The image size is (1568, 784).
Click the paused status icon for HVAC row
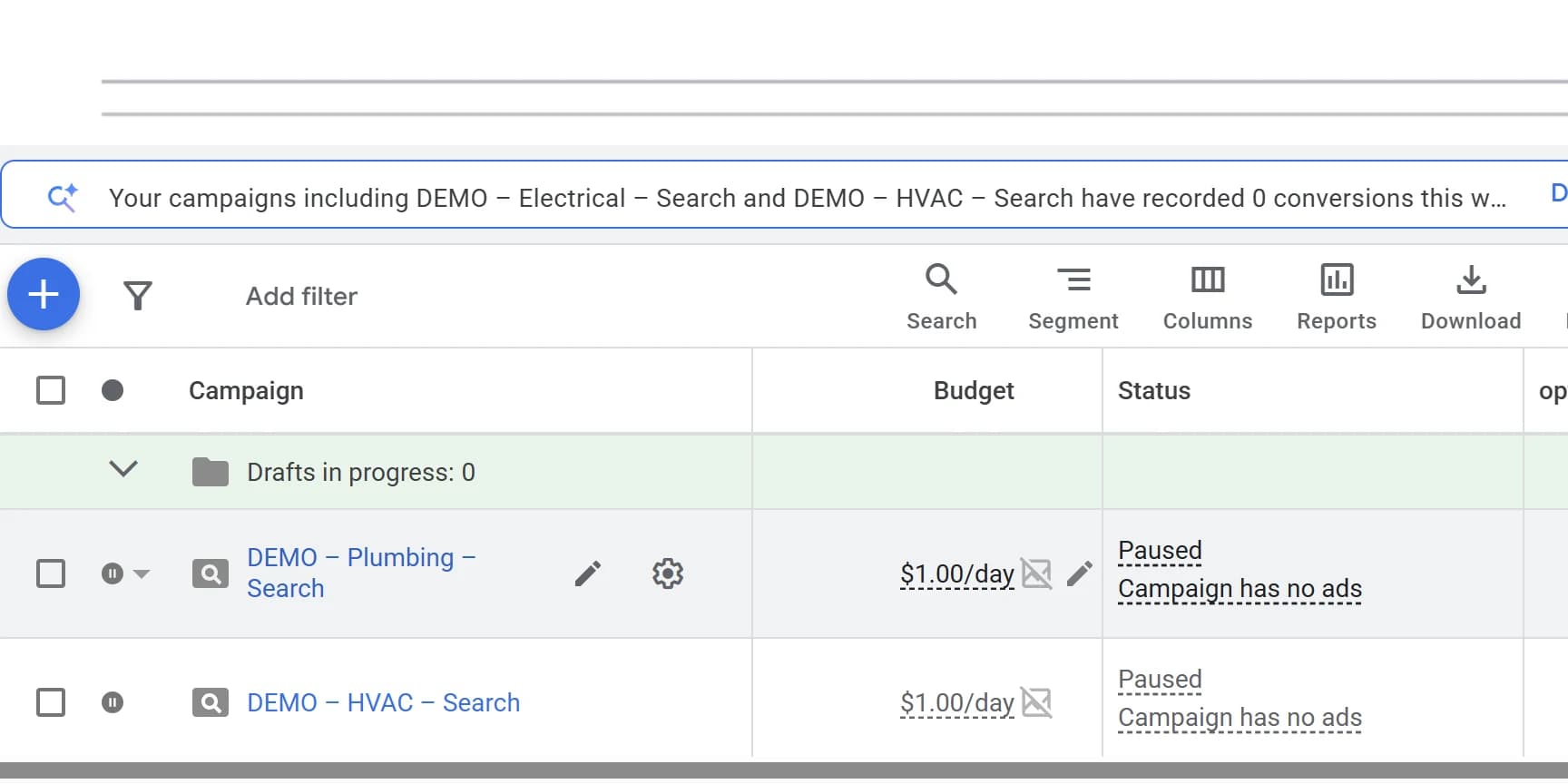(x=113, y=703)
